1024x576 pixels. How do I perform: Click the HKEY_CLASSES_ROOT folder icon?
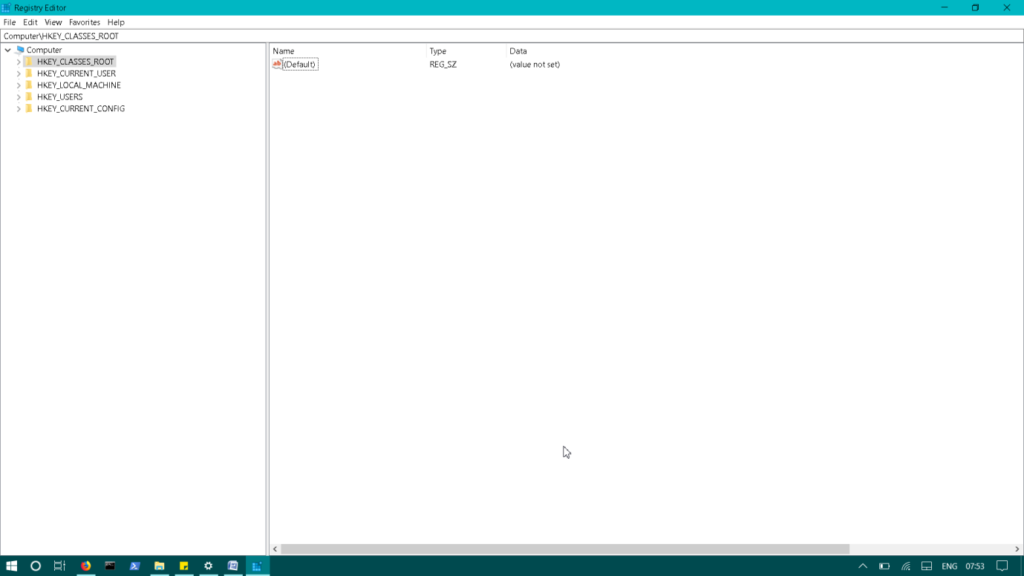point(29,62)
